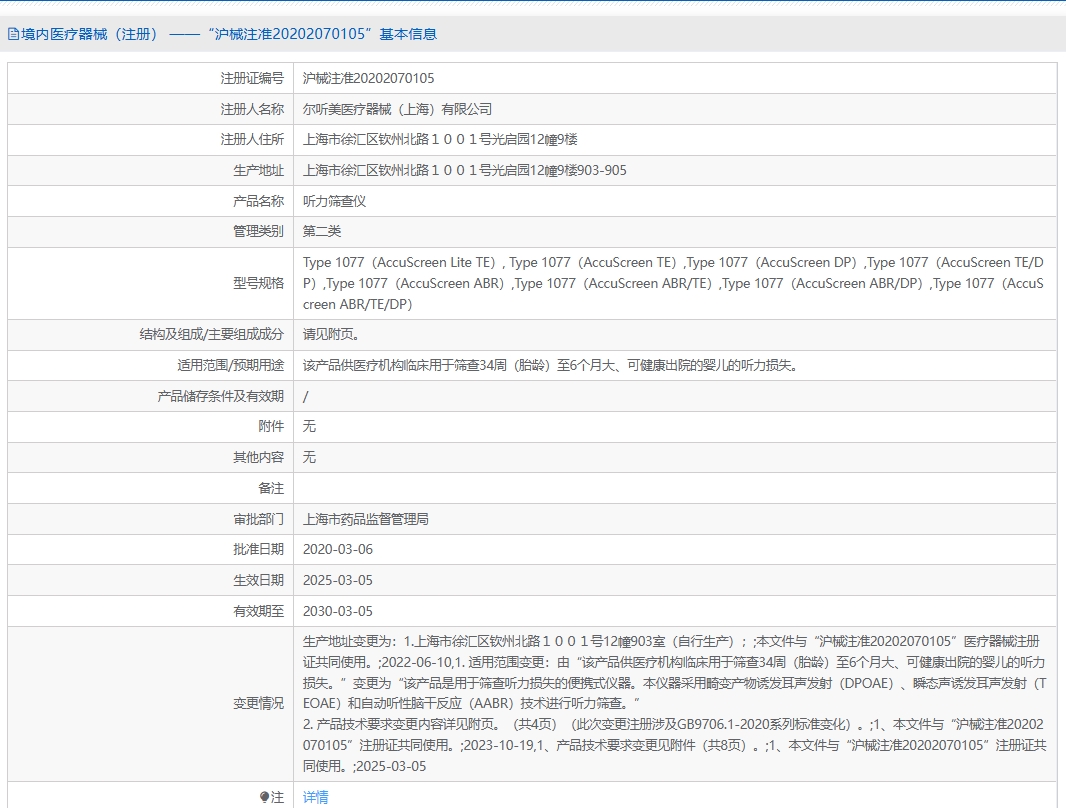Select effective date 2025-03-05 in 生效日期 row
This screenshot has height=808, width=1066.
coord(338,580)
